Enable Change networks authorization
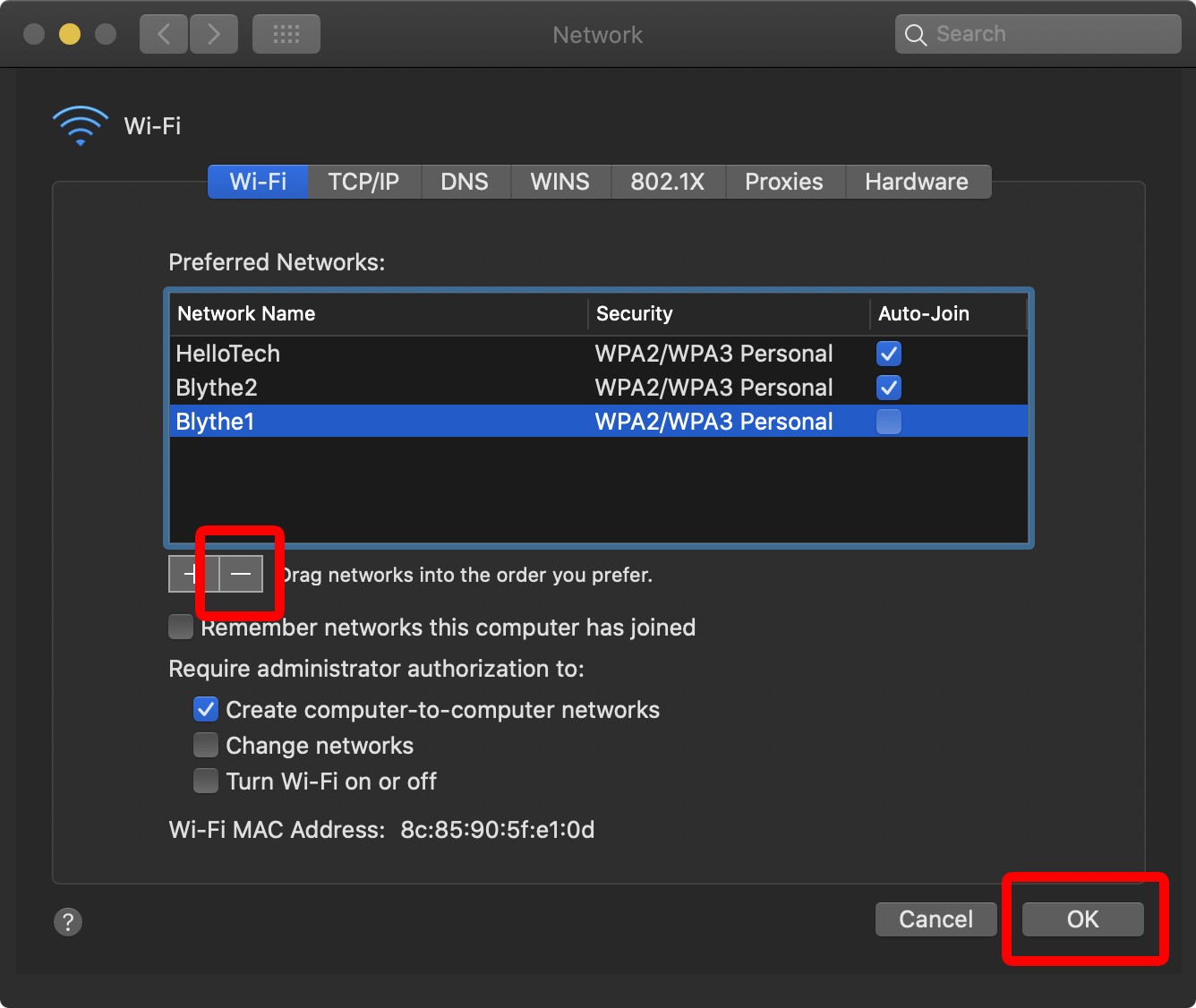1196x1008 pixels. click(x=205, y=745)
